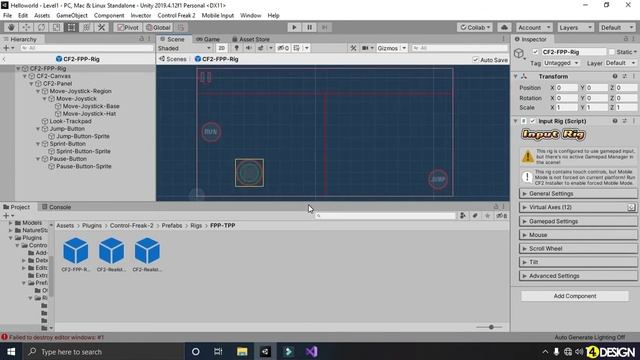Viewport: 640px width, 360px height.
Task: Open the Account dropdown
Action: 534,27
